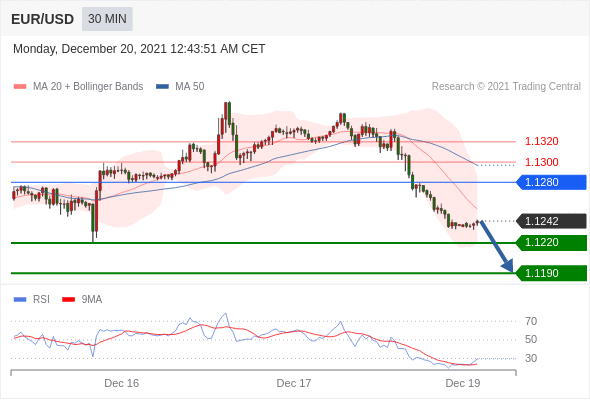The height and width of the screenshot is (400, 590).
Task: Click the RSI blue legend swatch
Action: [x=20, y=300]
